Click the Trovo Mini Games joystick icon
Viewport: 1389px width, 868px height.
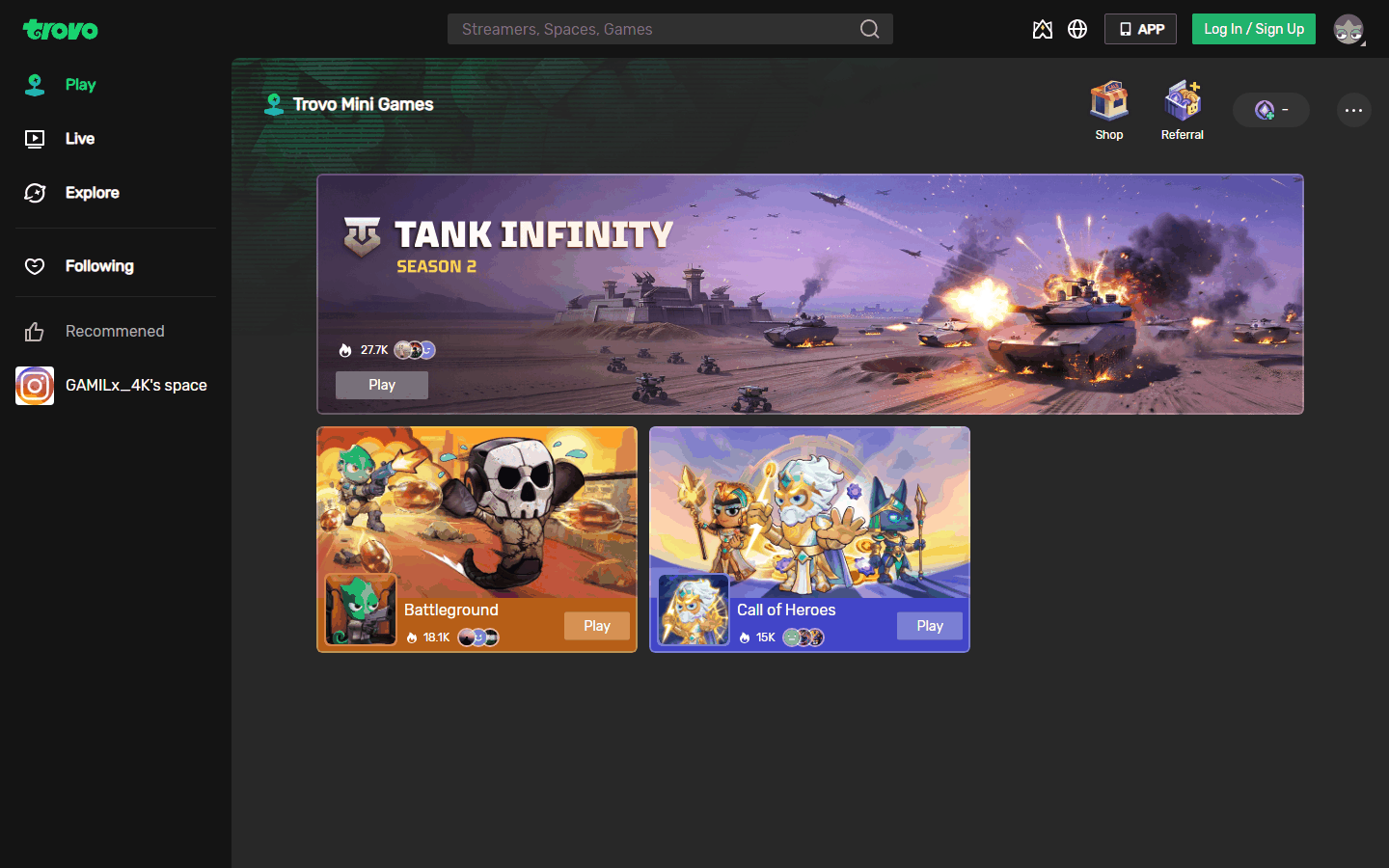point(274,104)
